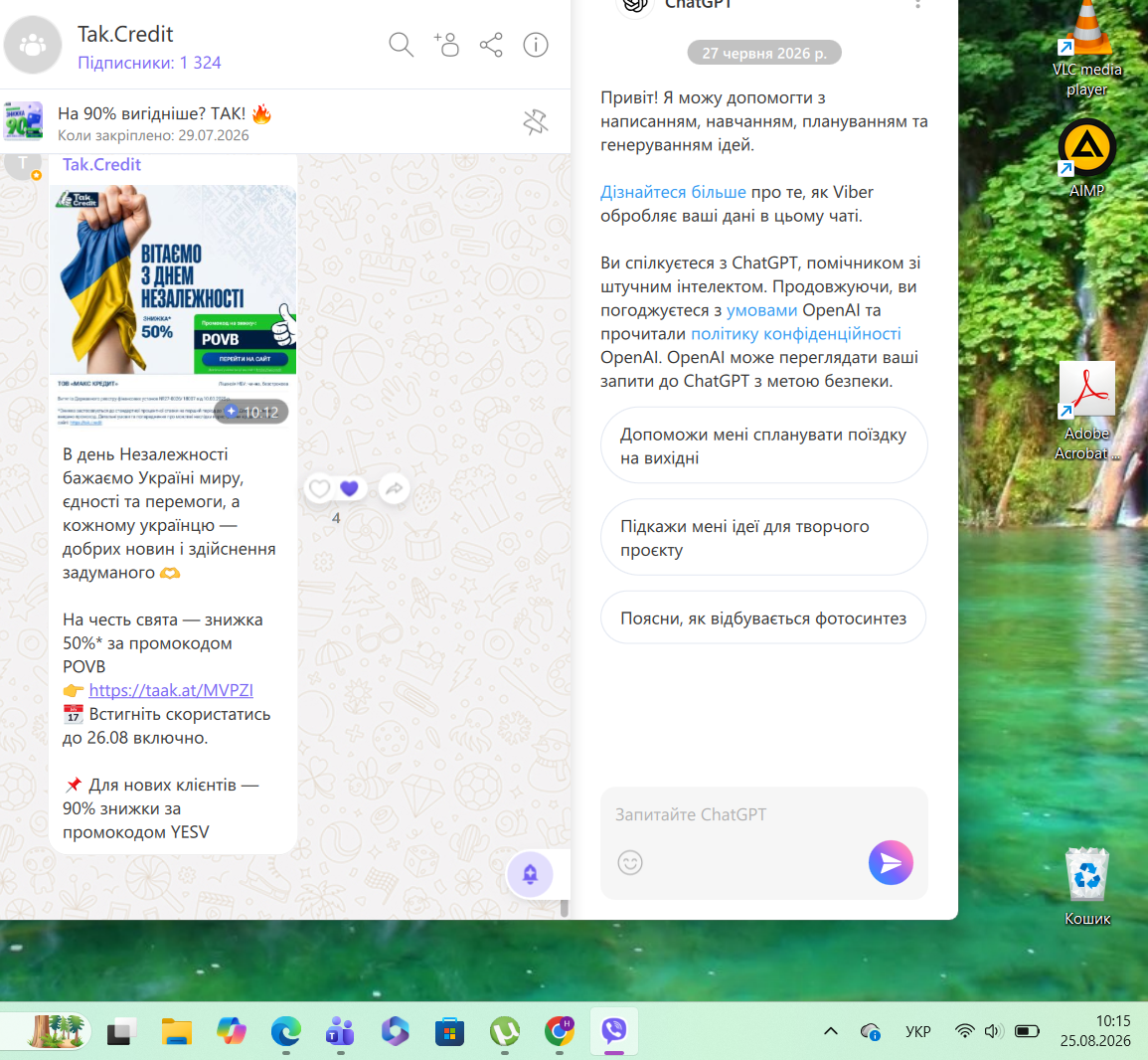Show hidden tray icons chevron
This screenshot has height=1060, width=1148.
(830, 1031)
